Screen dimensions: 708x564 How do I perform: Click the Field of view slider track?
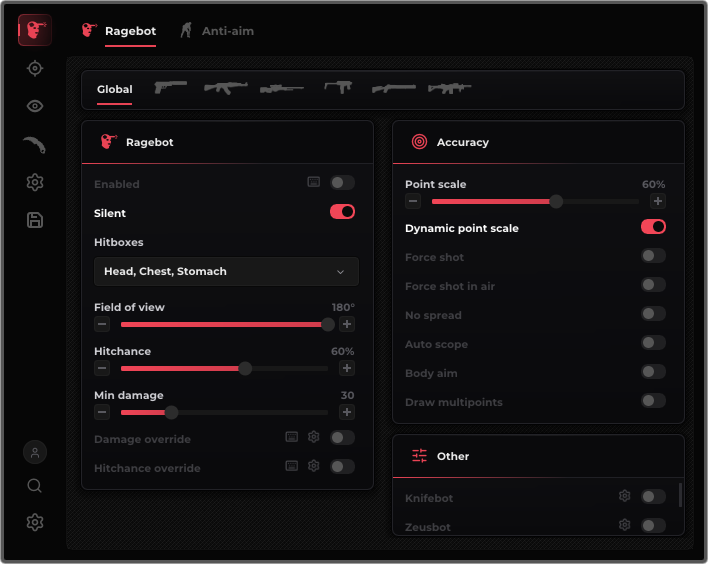coord(224,324)
